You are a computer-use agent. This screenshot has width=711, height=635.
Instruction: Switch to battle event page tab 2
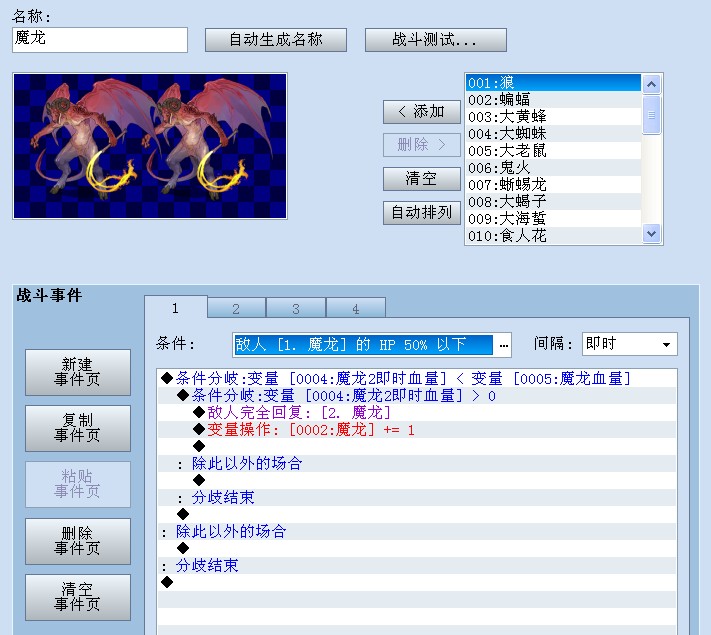236,309
